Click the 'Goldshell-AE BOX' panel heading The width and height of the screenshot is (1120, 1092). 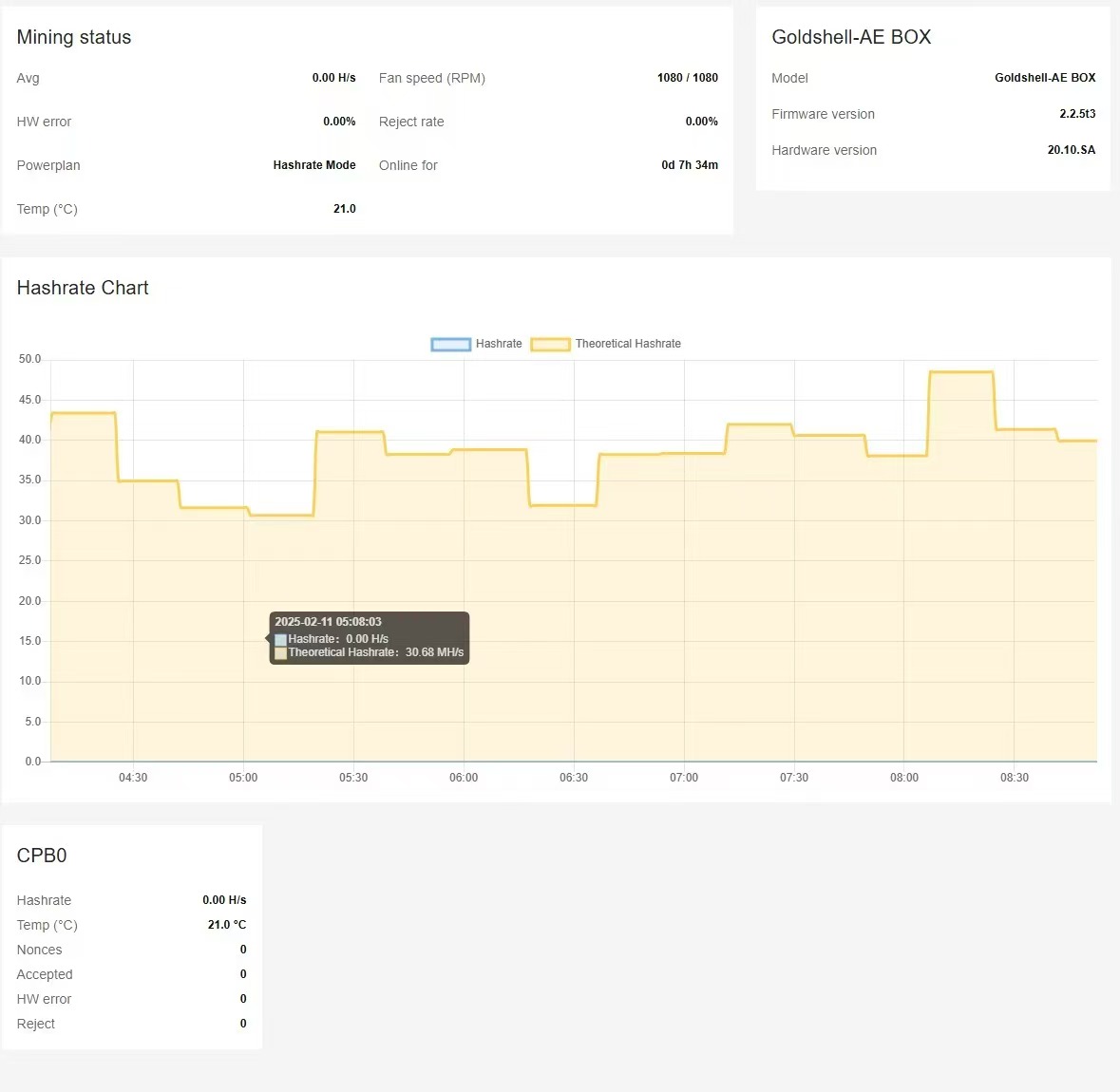[851, 37]
